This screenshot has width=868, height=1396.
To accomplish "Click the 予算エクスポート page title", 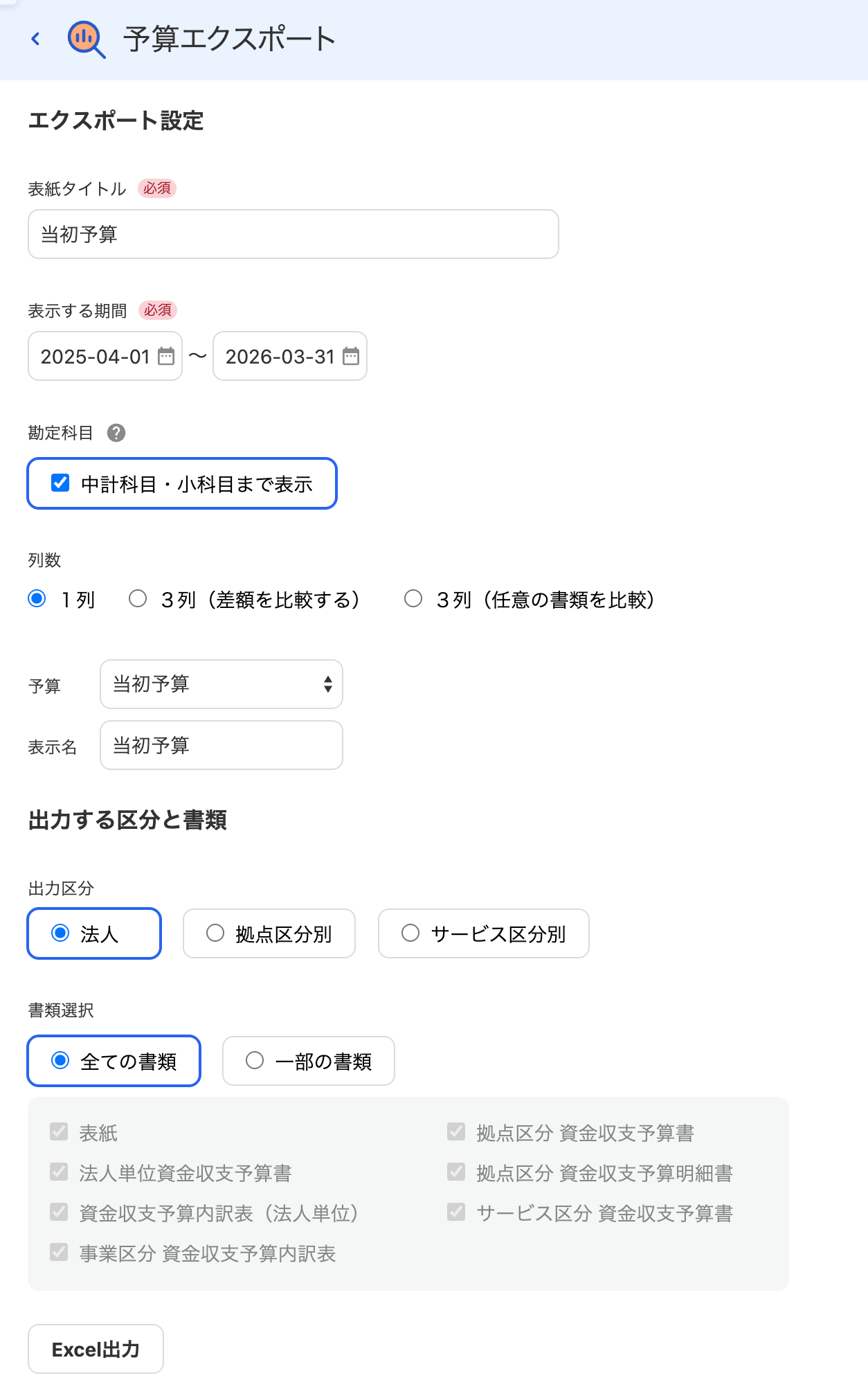I will [230, 39].
